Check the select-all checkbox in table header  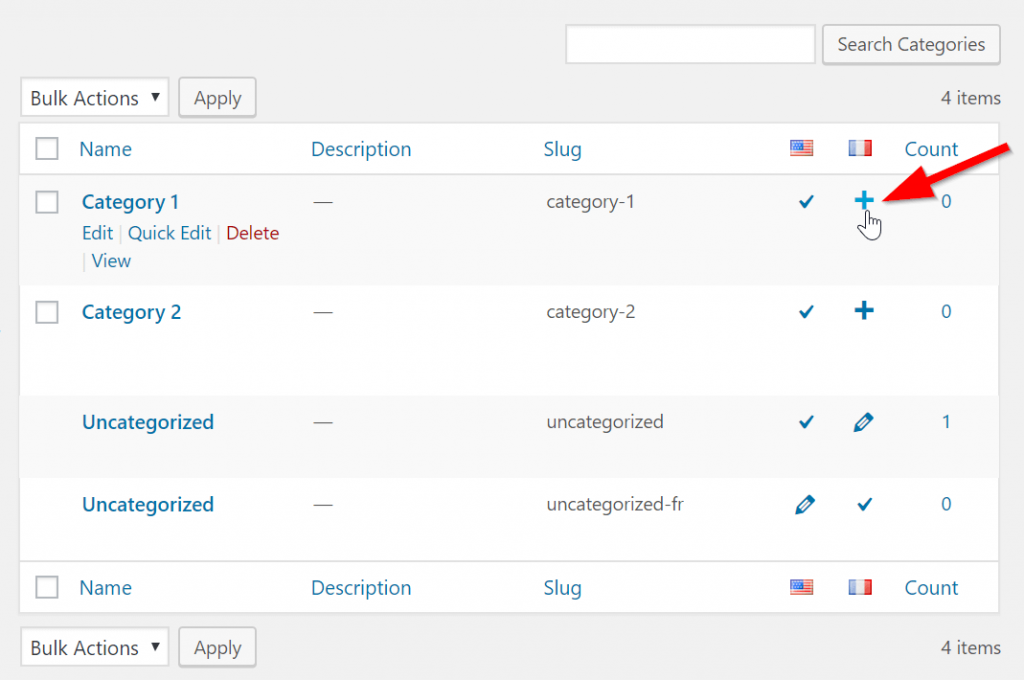[47, 147]
